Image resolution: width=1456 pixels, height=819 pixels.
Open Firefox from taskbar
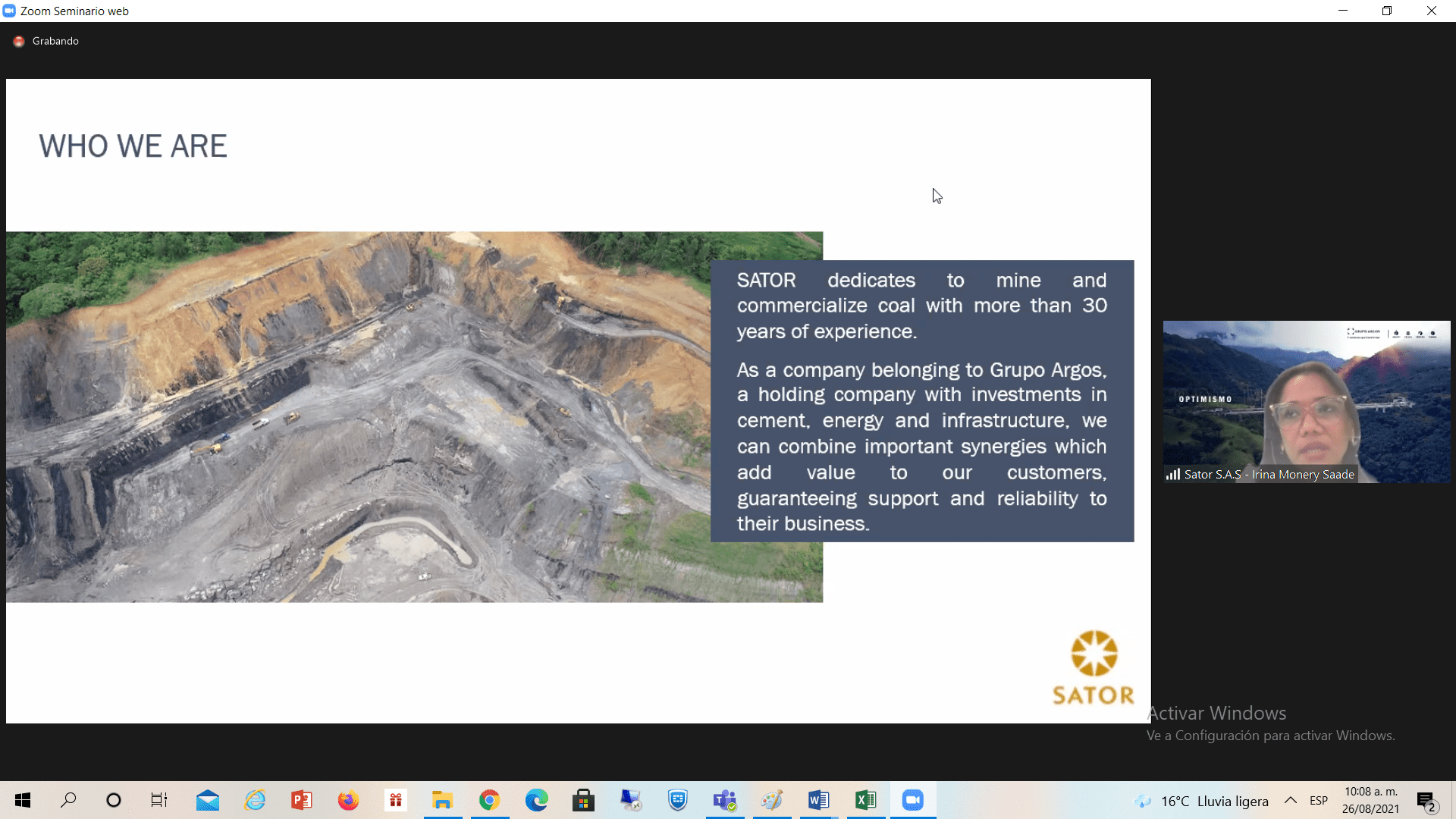pyautogui.click(x=348, y=800)
